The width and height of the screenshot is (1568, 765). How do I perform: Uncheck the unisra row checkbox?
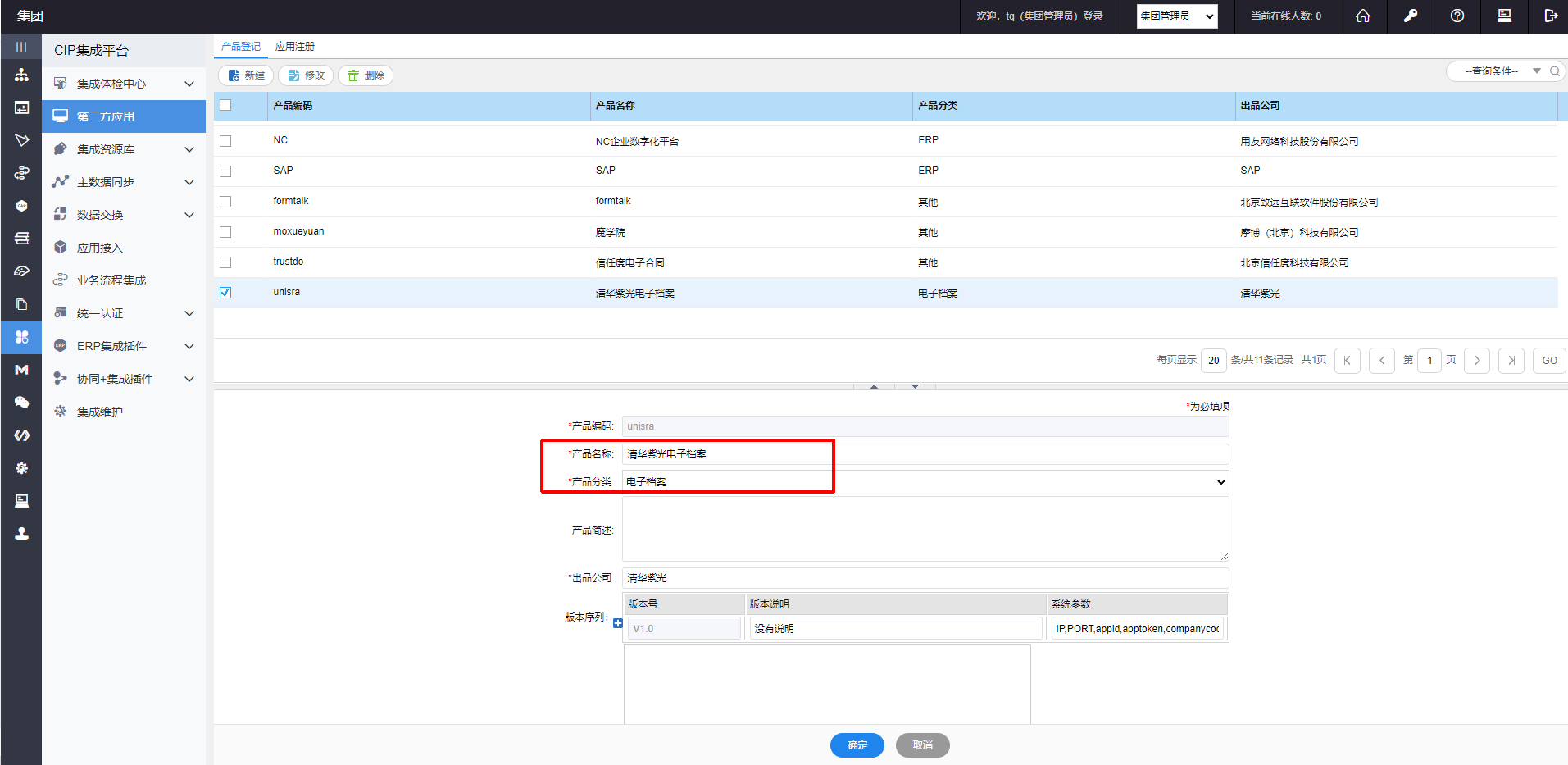[x=225, y=293]
